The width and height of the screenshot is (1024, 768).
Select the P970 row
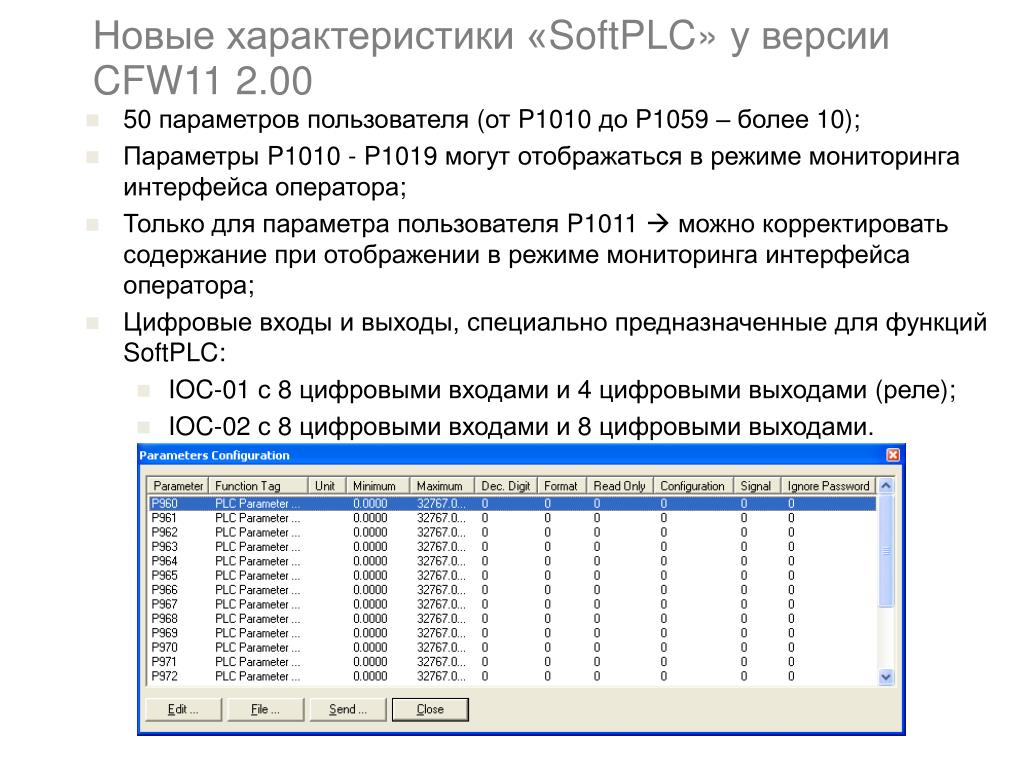click(x=513, y=647)
